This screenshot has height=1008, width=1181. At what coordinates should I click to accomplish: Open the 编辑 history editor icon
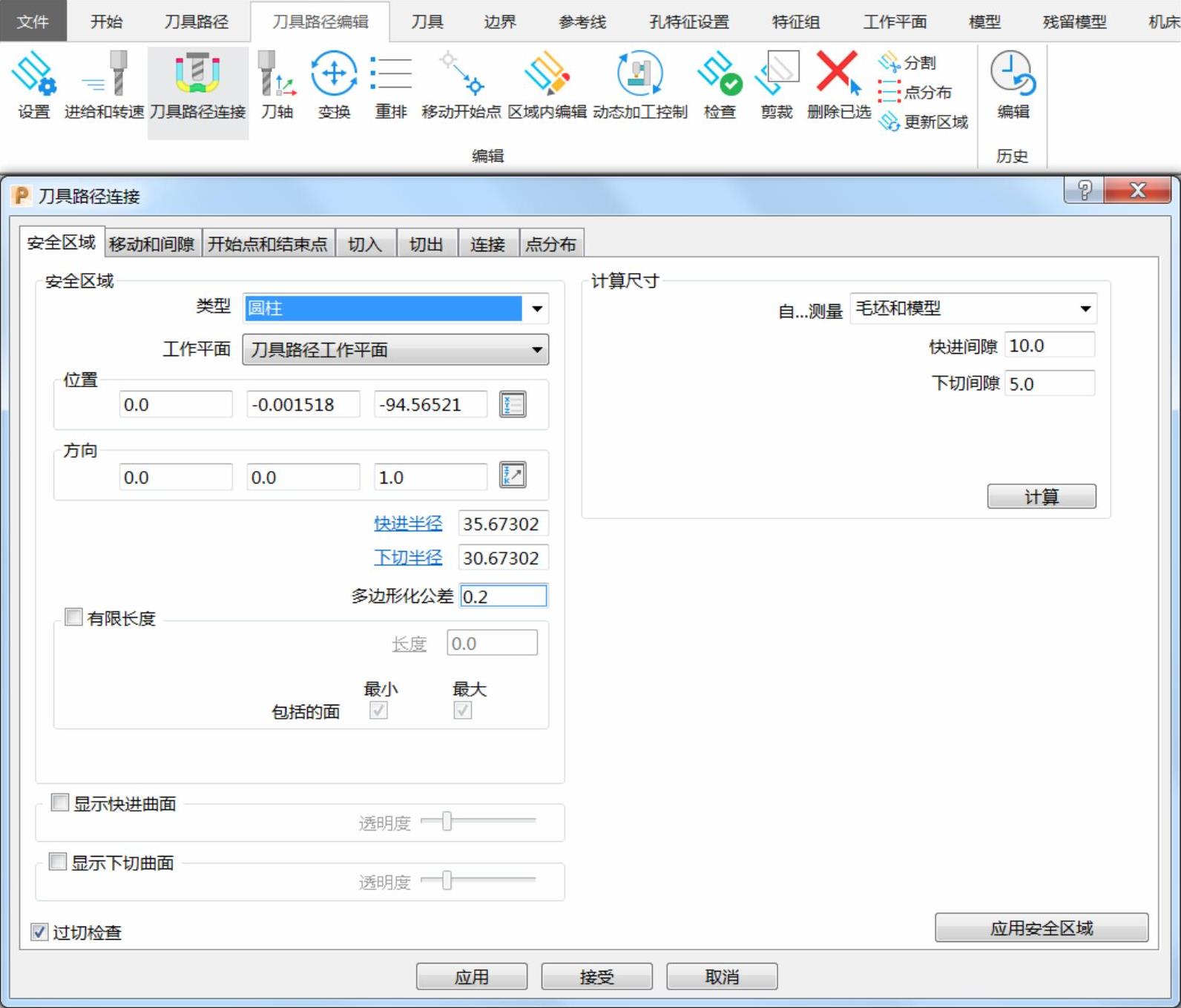tap(1013, 85)
